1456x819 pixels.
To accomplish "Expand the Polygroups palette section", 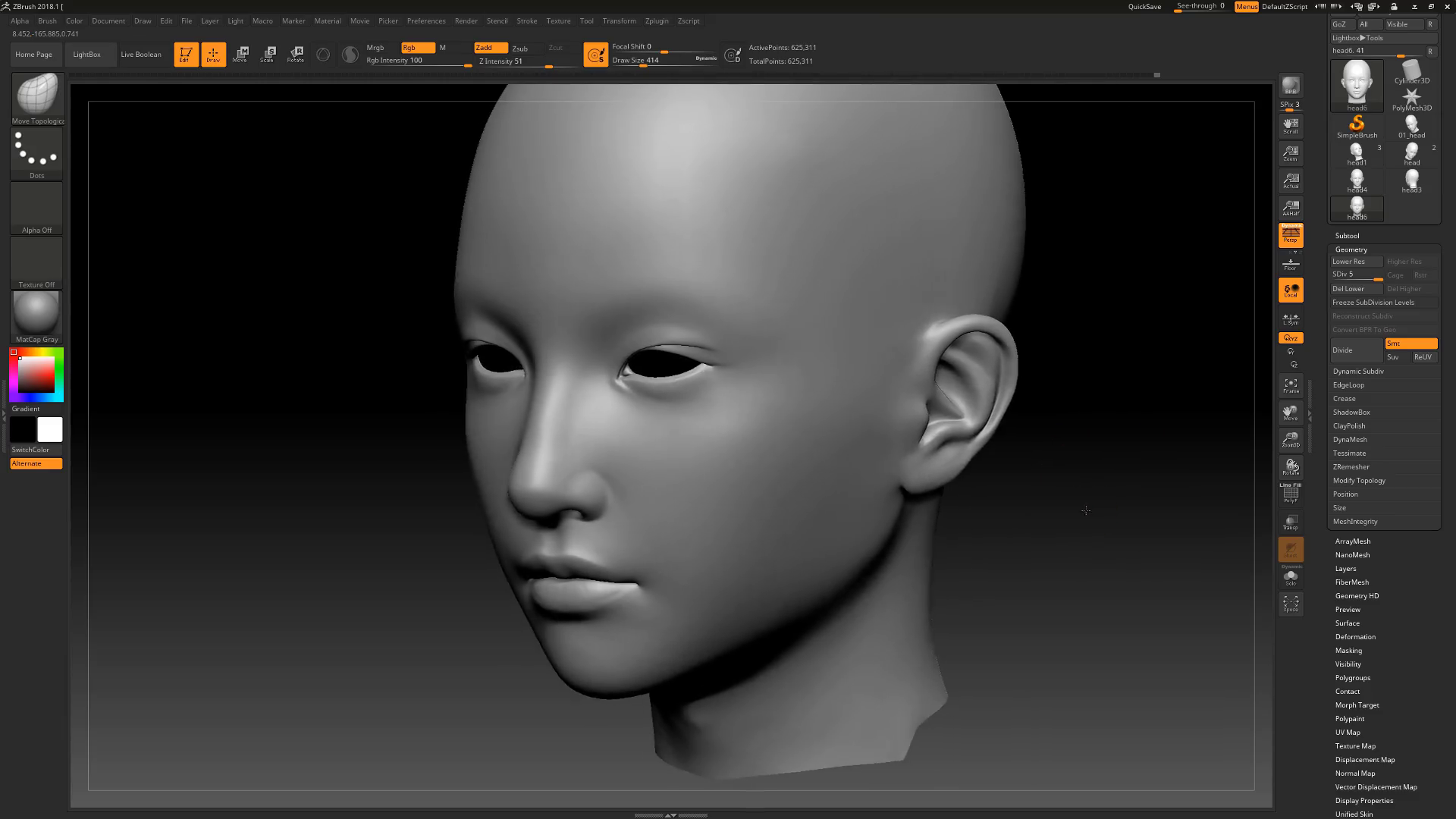I will (1352, 678).
